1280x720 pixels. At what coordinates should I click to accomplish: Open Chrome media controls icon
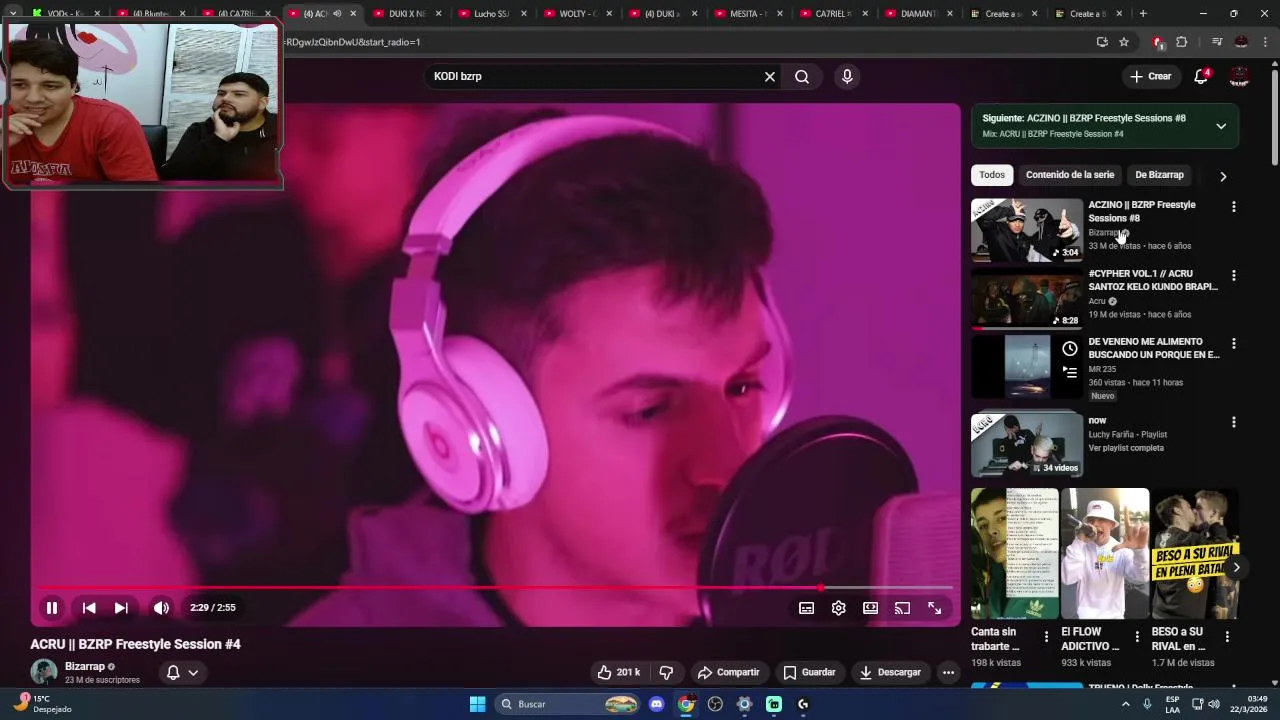(x=1217, y=42)
